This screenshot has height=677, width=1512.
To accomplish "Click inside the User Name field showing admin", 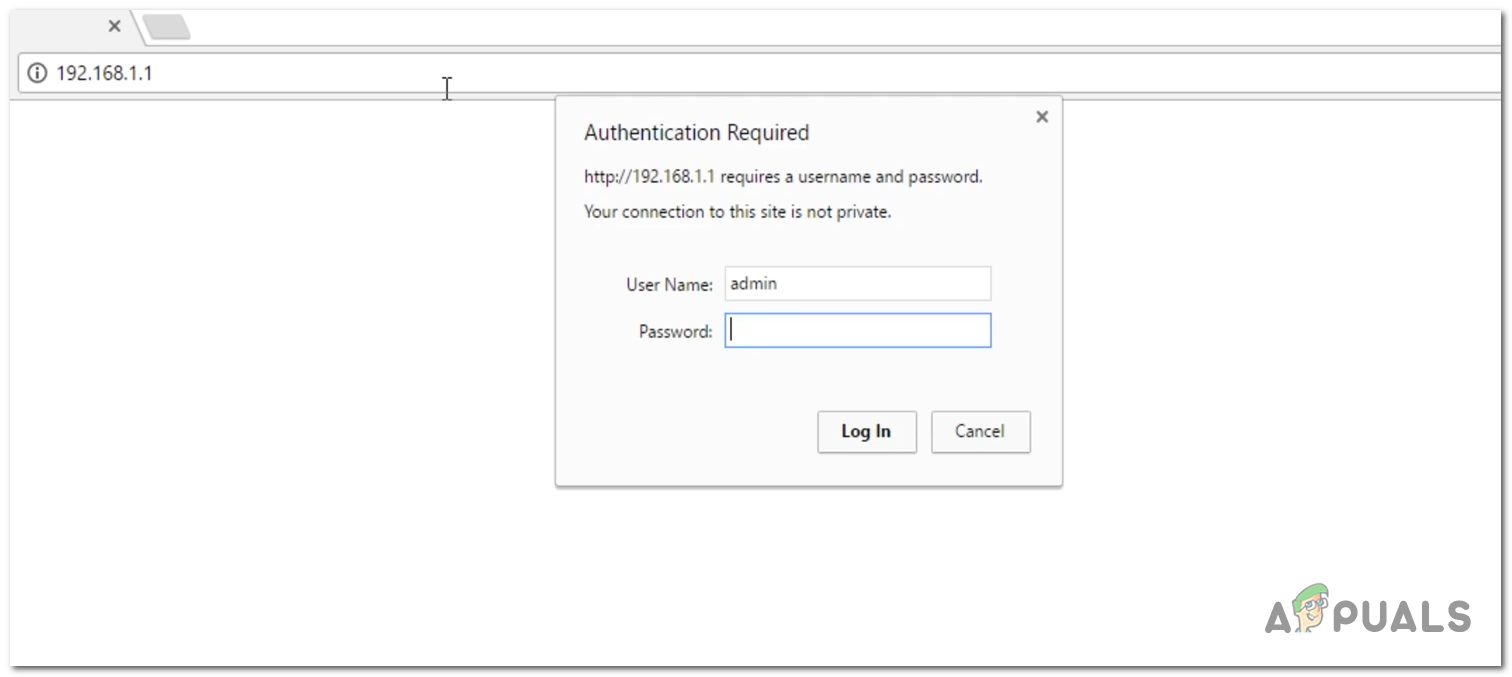I will [857, 283].
